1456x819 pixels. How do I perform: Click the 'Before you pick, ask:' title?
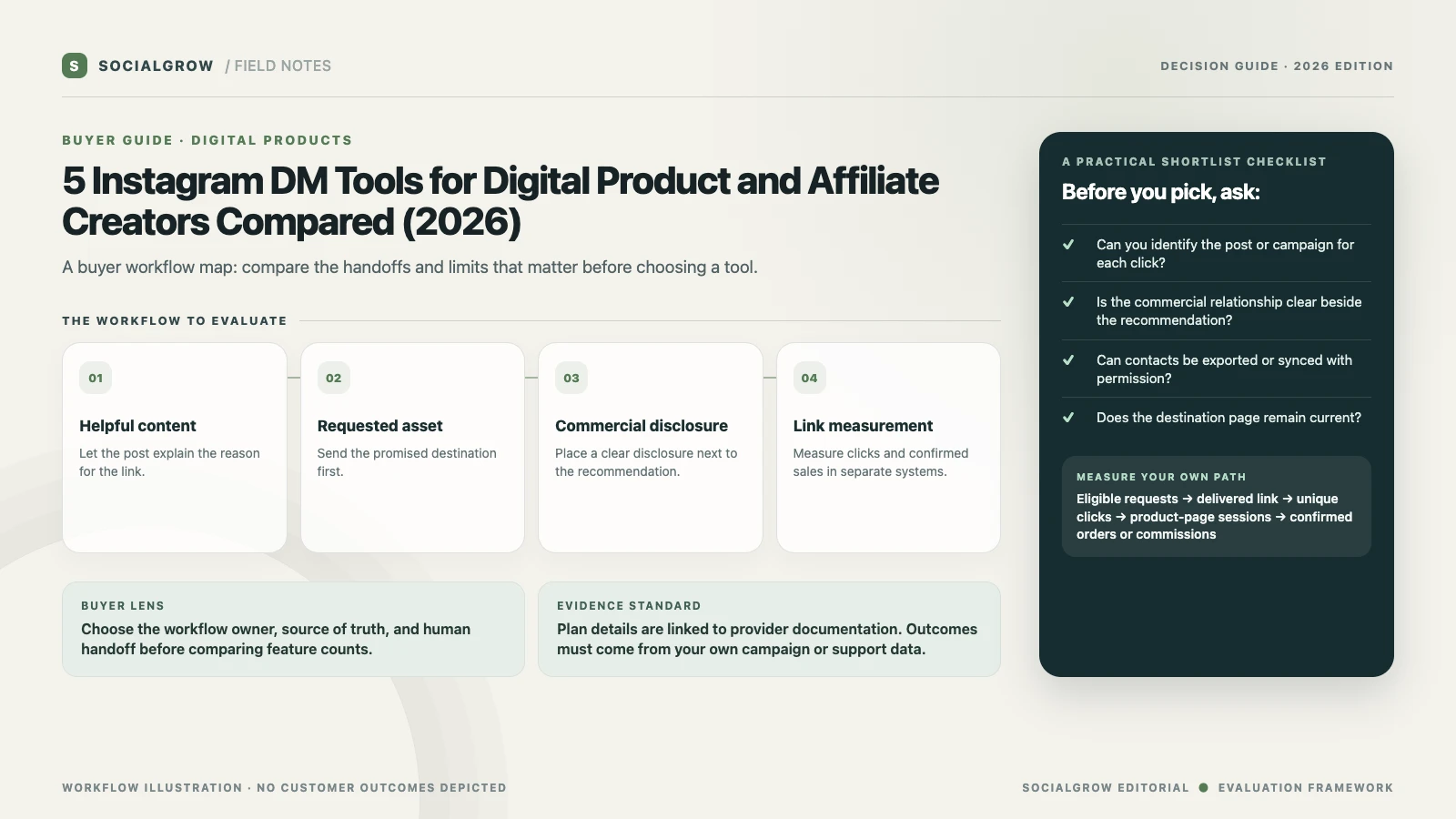pyautogui.click(x=1160, y=192)
